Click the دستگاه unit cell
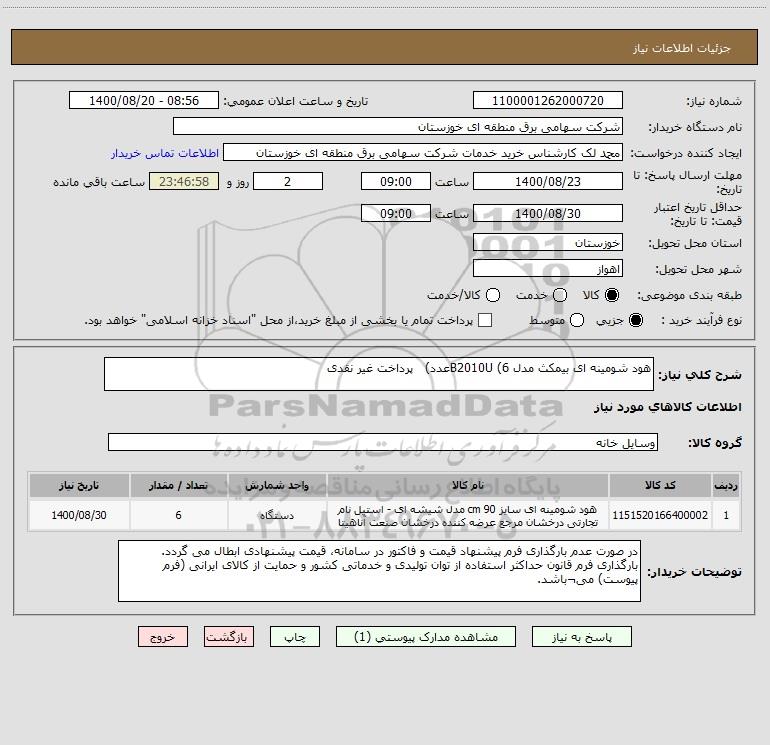Image resolution: width=770 pixels, height=745 pixels. (277, 515)
